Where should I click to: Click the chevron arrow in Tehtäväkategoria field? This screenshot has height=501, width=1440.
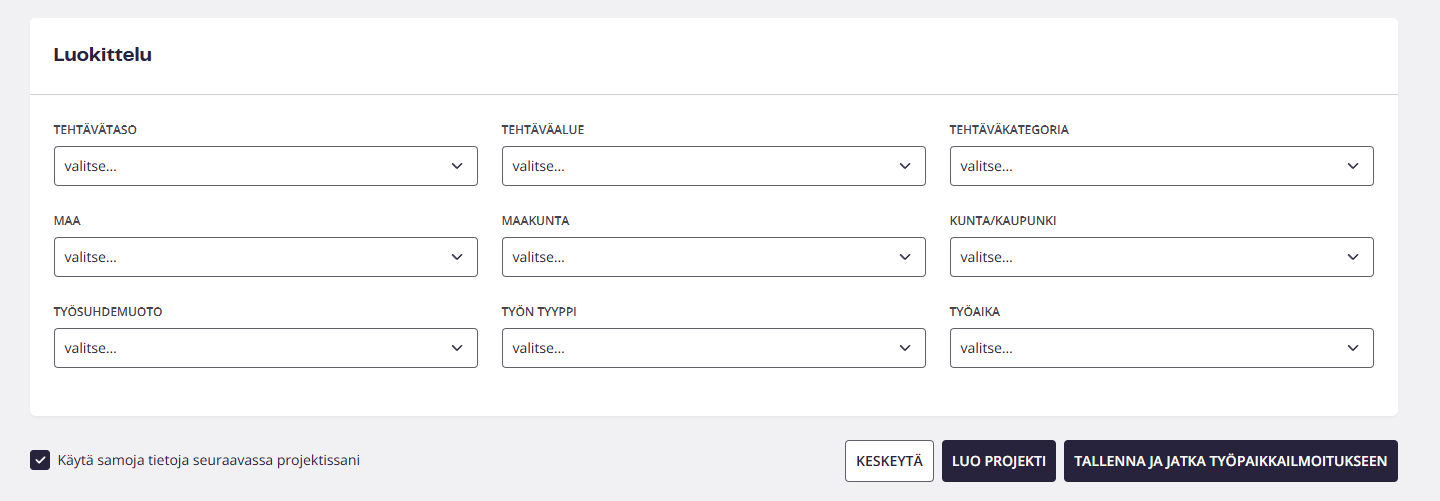pos(1353,166)
